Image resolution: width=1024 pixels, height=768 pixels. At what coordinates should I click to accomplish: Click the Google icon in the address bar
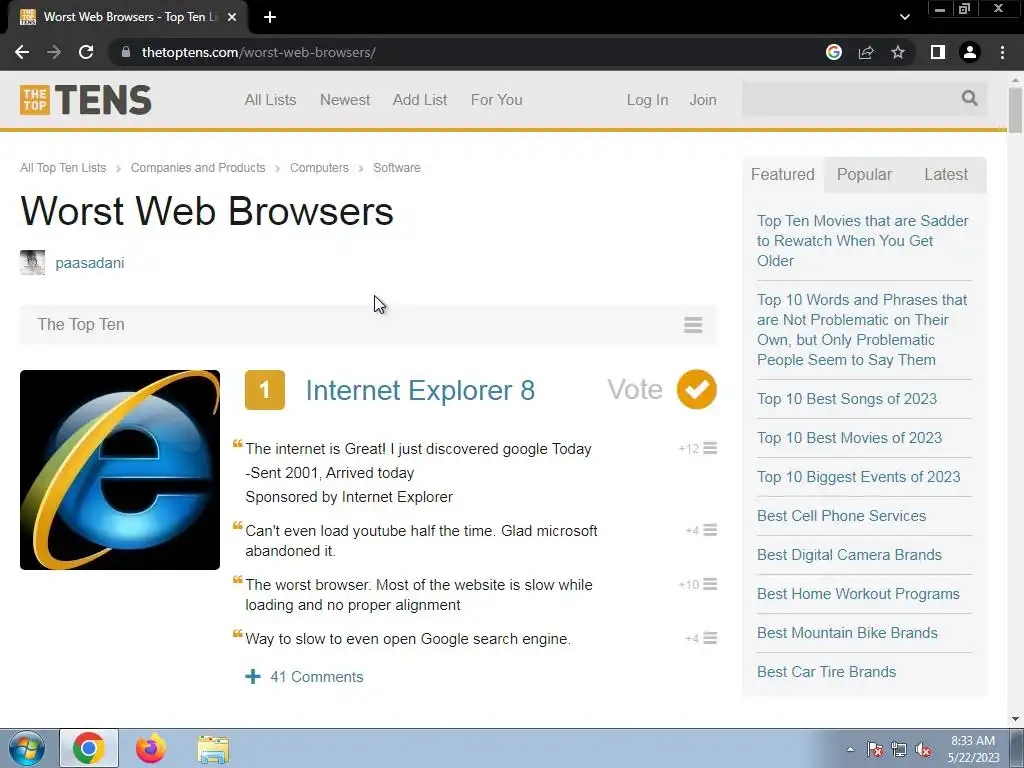[833, 52]
